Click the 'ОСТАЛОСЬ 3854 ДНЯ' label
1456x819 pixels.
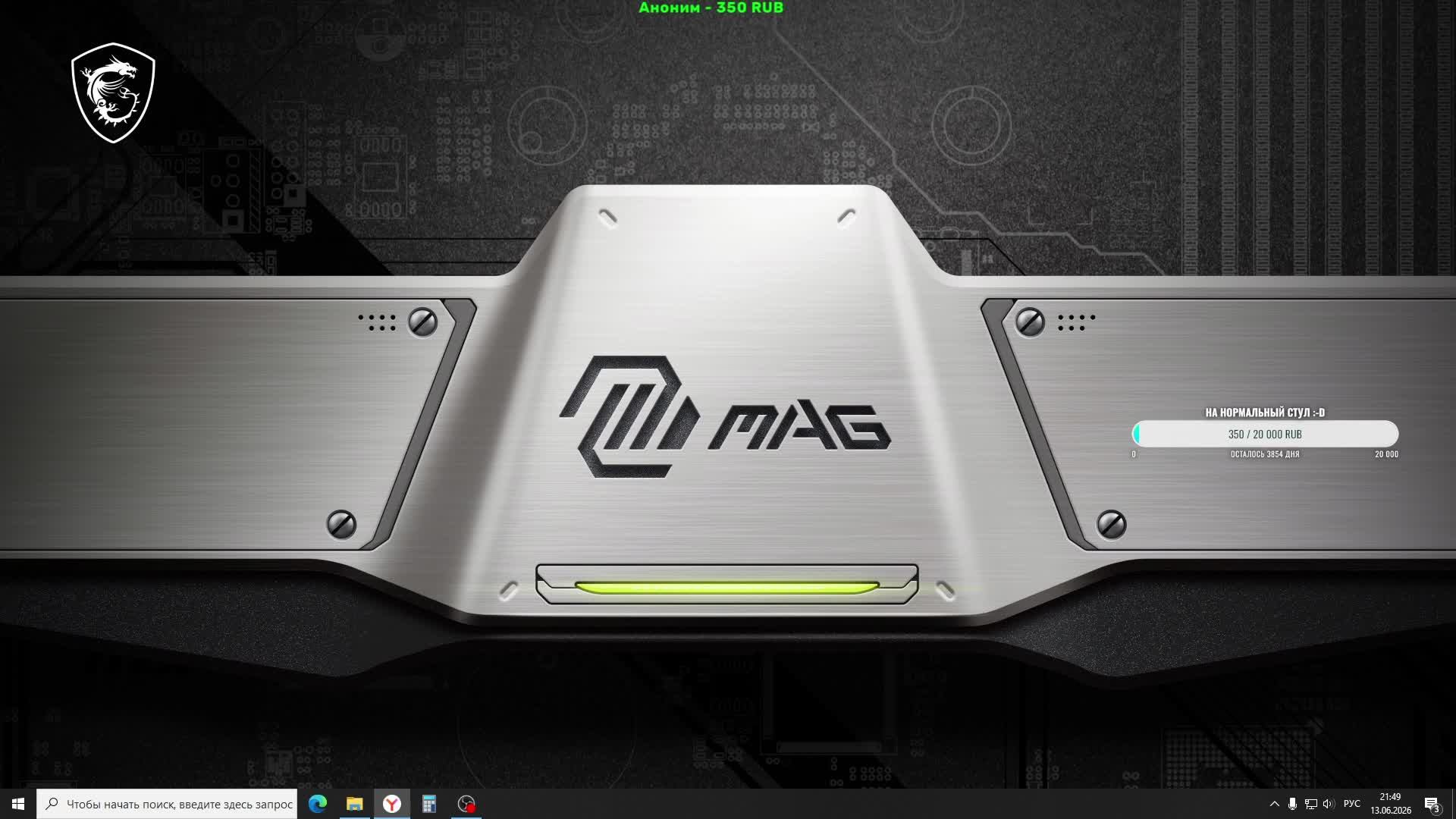1265,454
